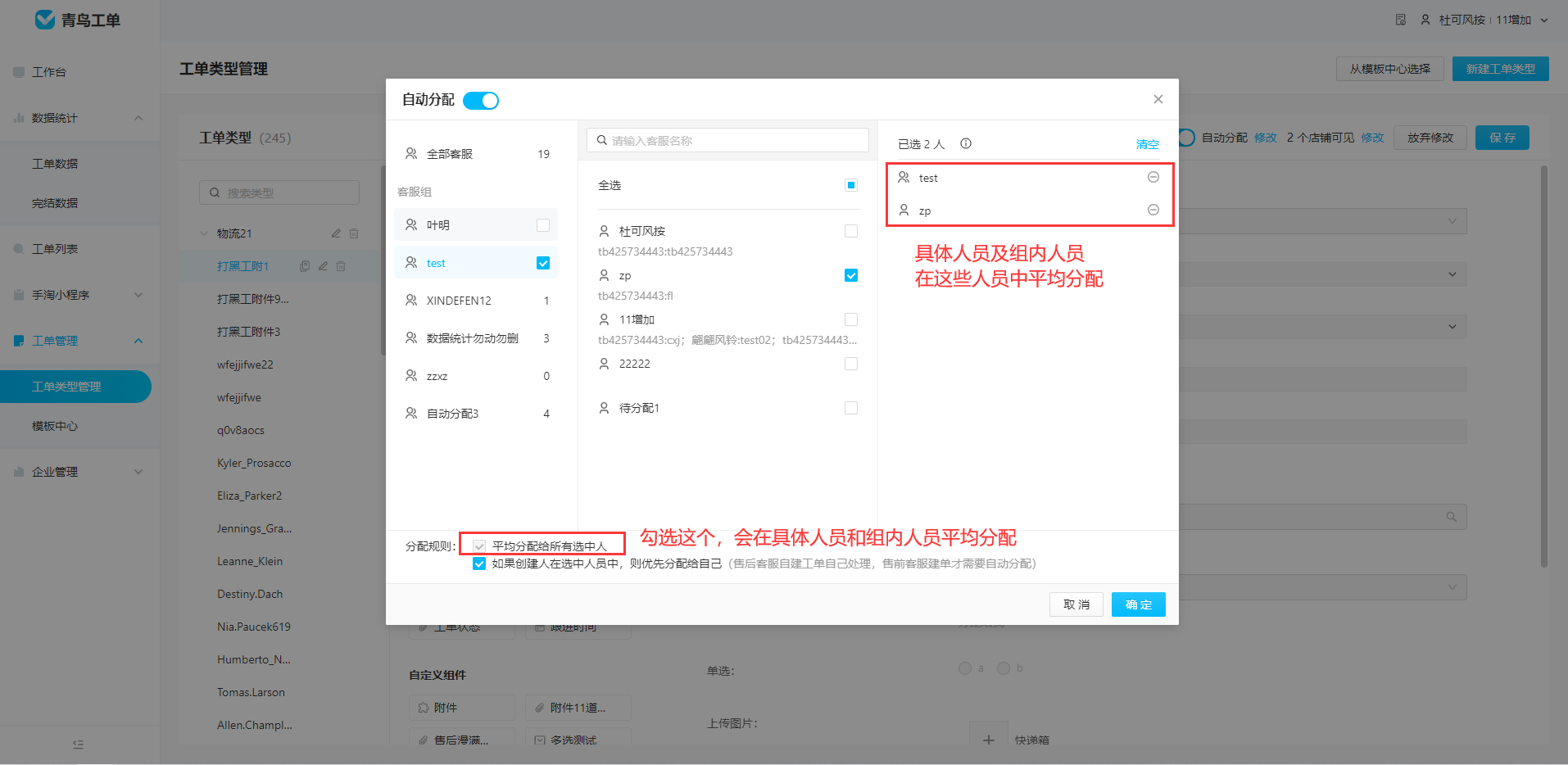Remove zp from selected list

1153,210
